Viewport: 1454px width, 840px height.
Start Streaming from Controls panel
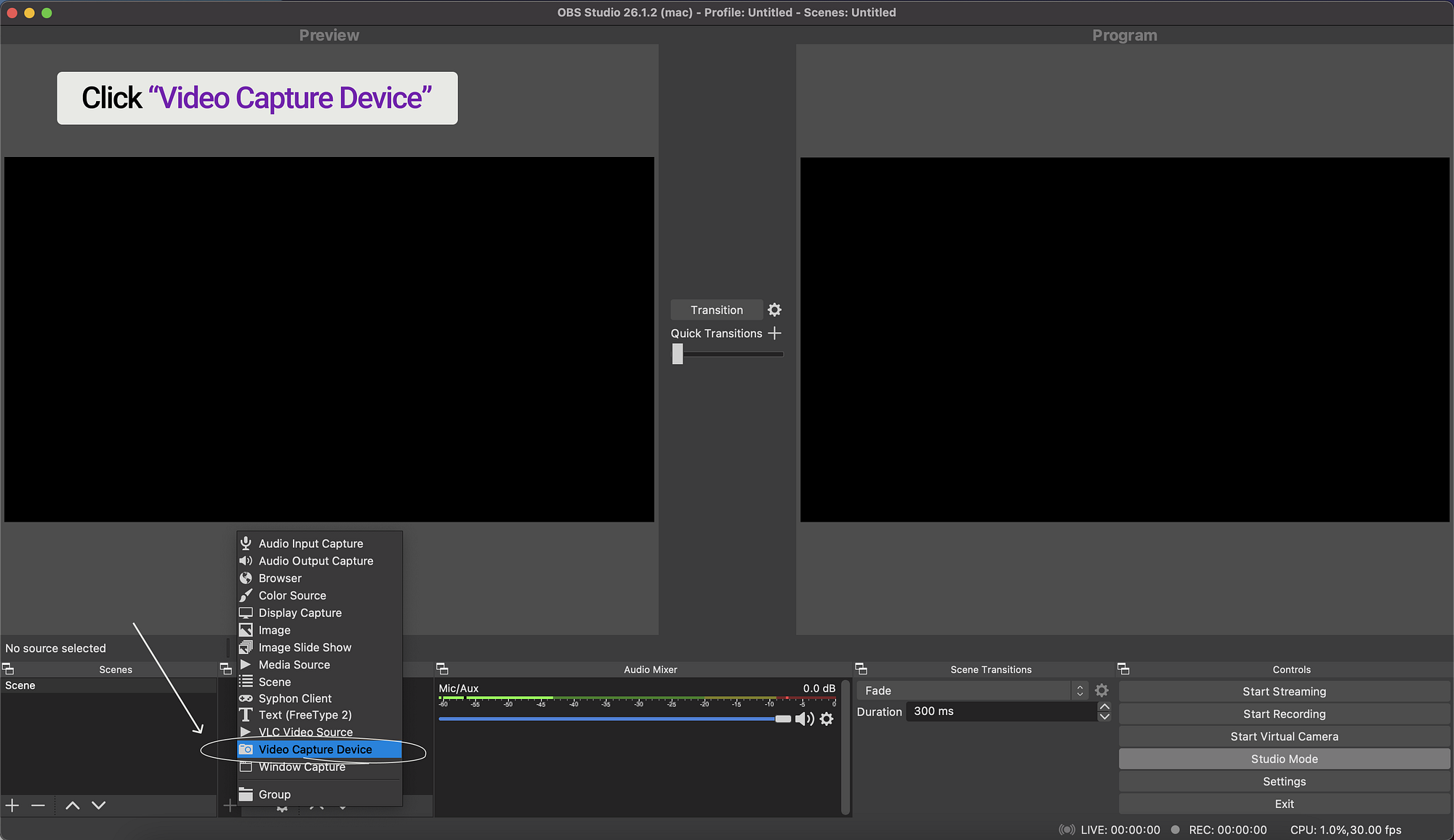1284,692
